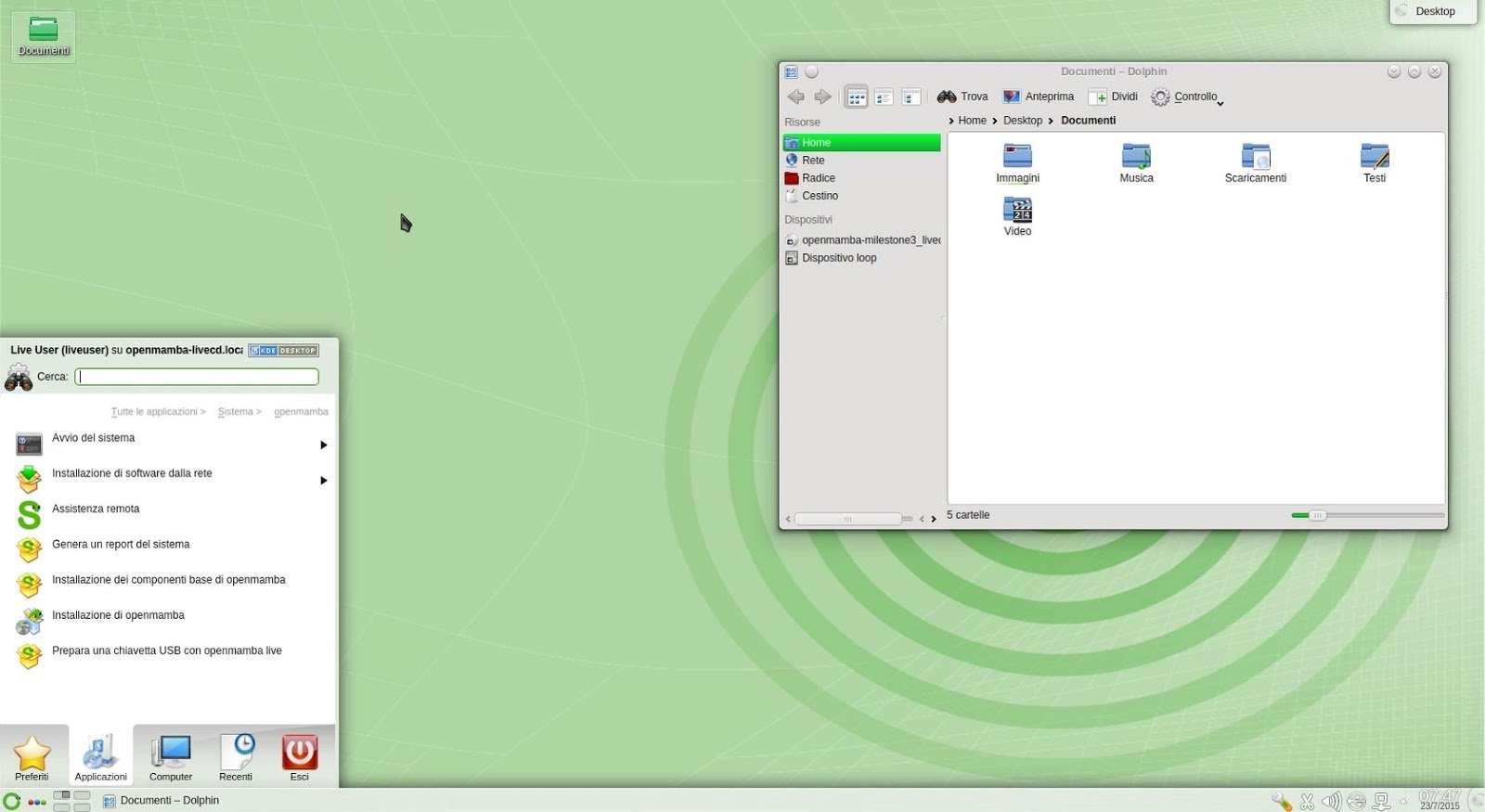Open the Musica folder
Screen dimensions: 1485x812
tap(1136, 163)
